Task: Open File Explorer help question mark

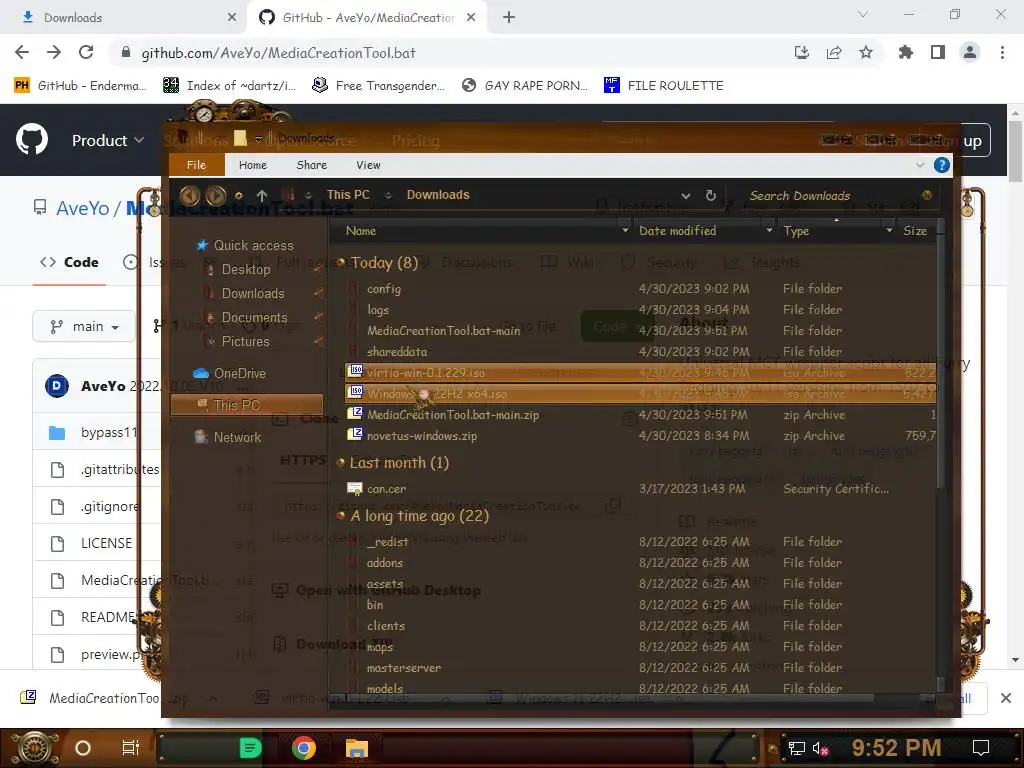Action: (x=941, y=165)
